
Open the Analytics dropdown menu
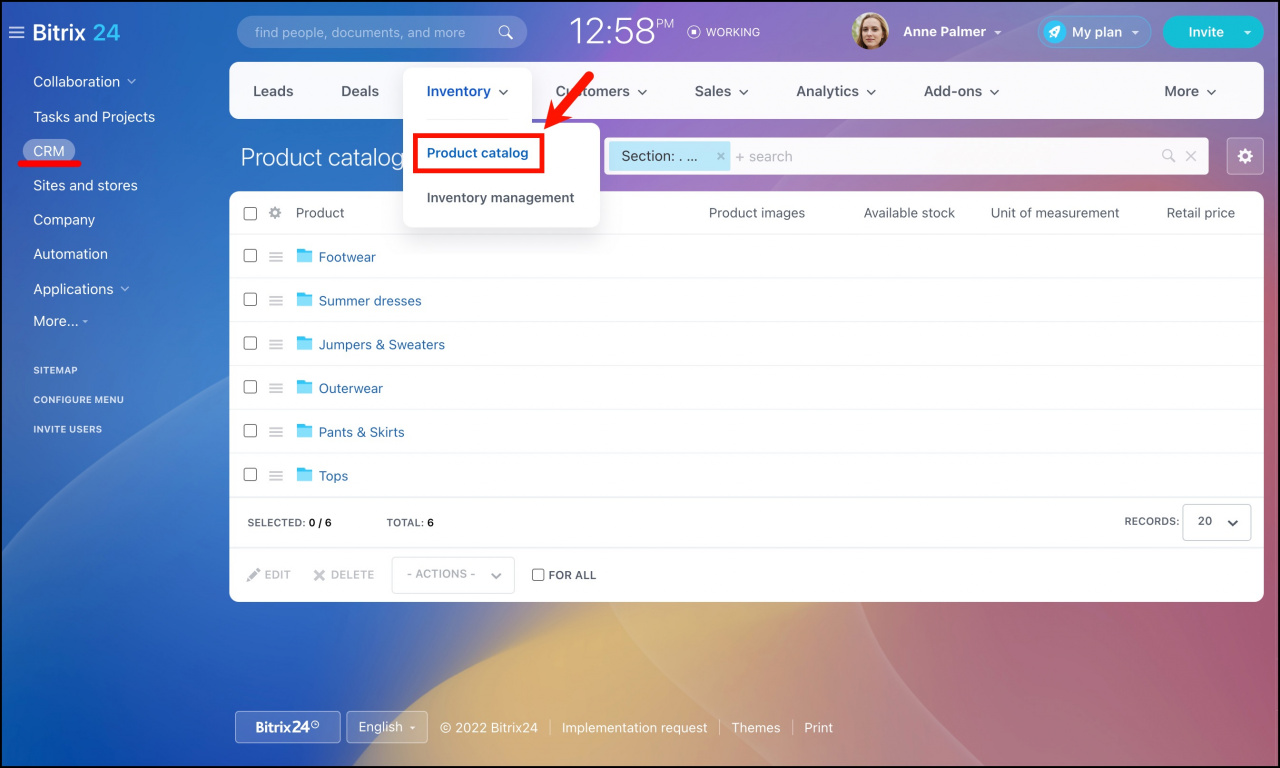[836, 91]
